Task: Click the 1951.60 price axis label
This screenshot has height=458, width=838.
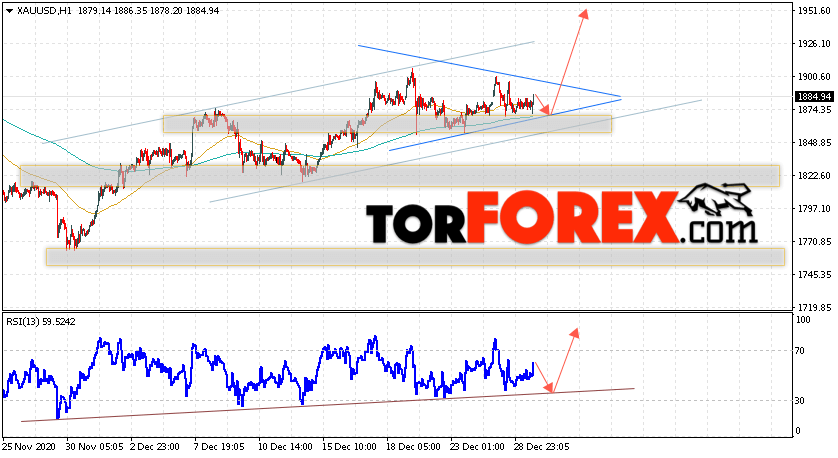Action: pyautogui.click(x=814, y=11)
